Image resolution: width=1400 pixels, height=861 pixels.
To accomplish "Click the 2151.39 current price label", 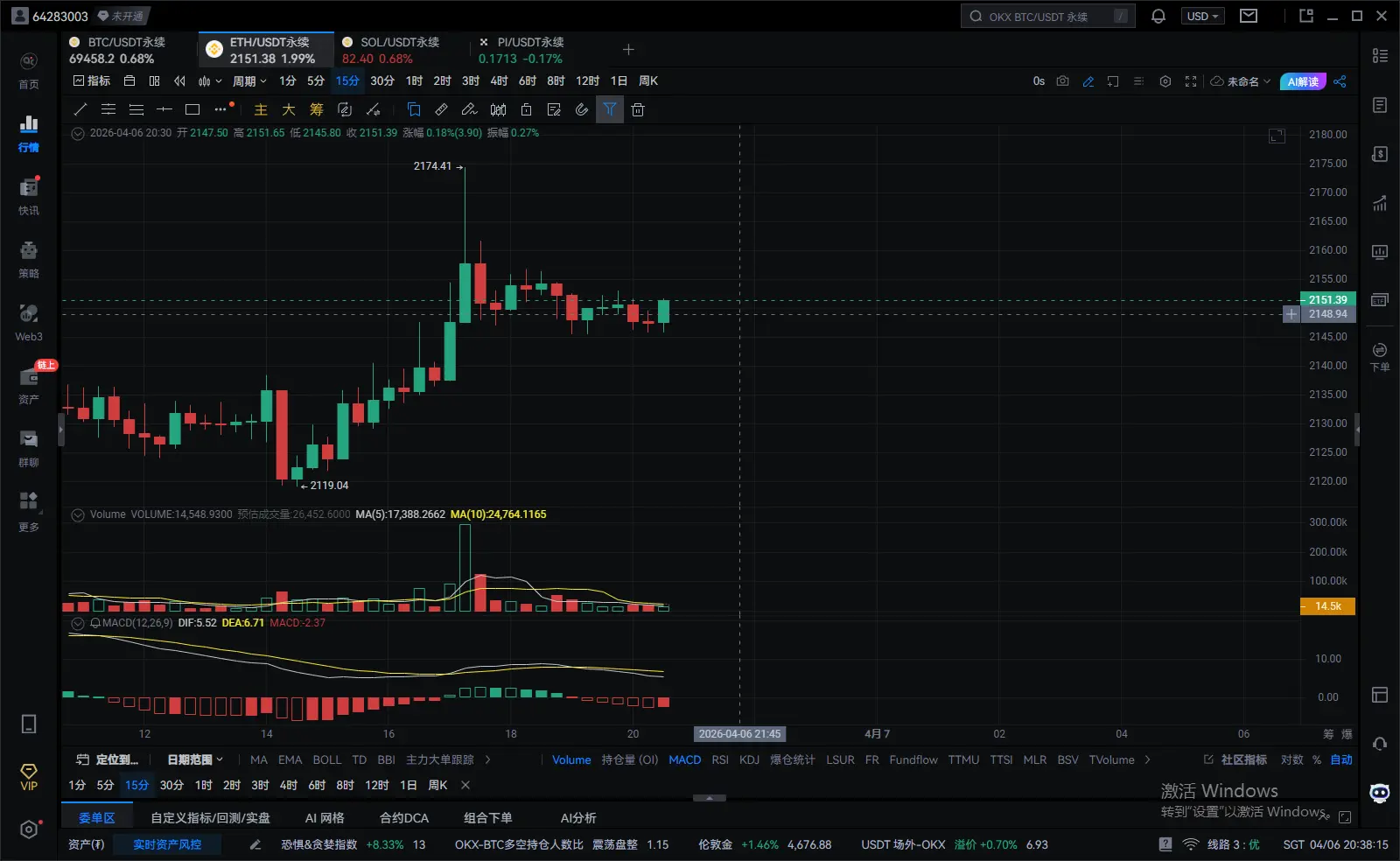I will 1327,299.
